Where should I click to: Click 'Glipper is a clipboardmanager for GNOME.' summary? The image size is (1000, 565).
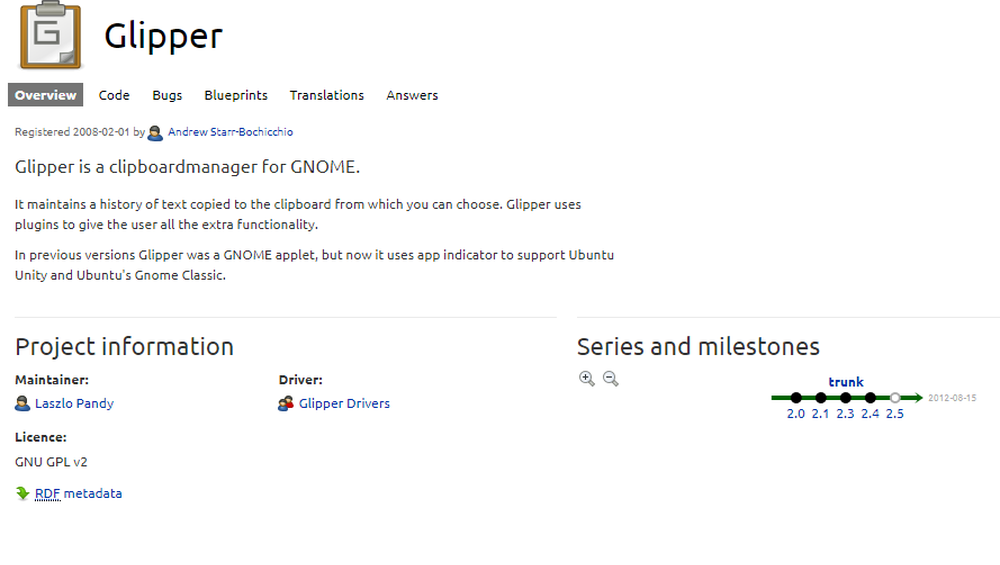(x=188, y=167)
